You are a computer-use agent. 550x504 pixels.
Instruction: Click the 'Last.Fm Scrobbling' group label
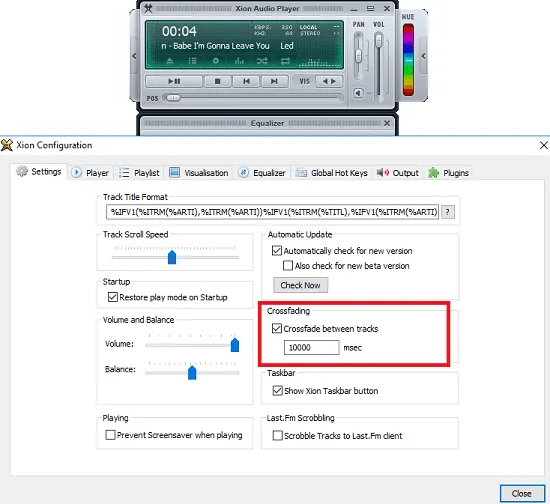(x=301, y=418)
